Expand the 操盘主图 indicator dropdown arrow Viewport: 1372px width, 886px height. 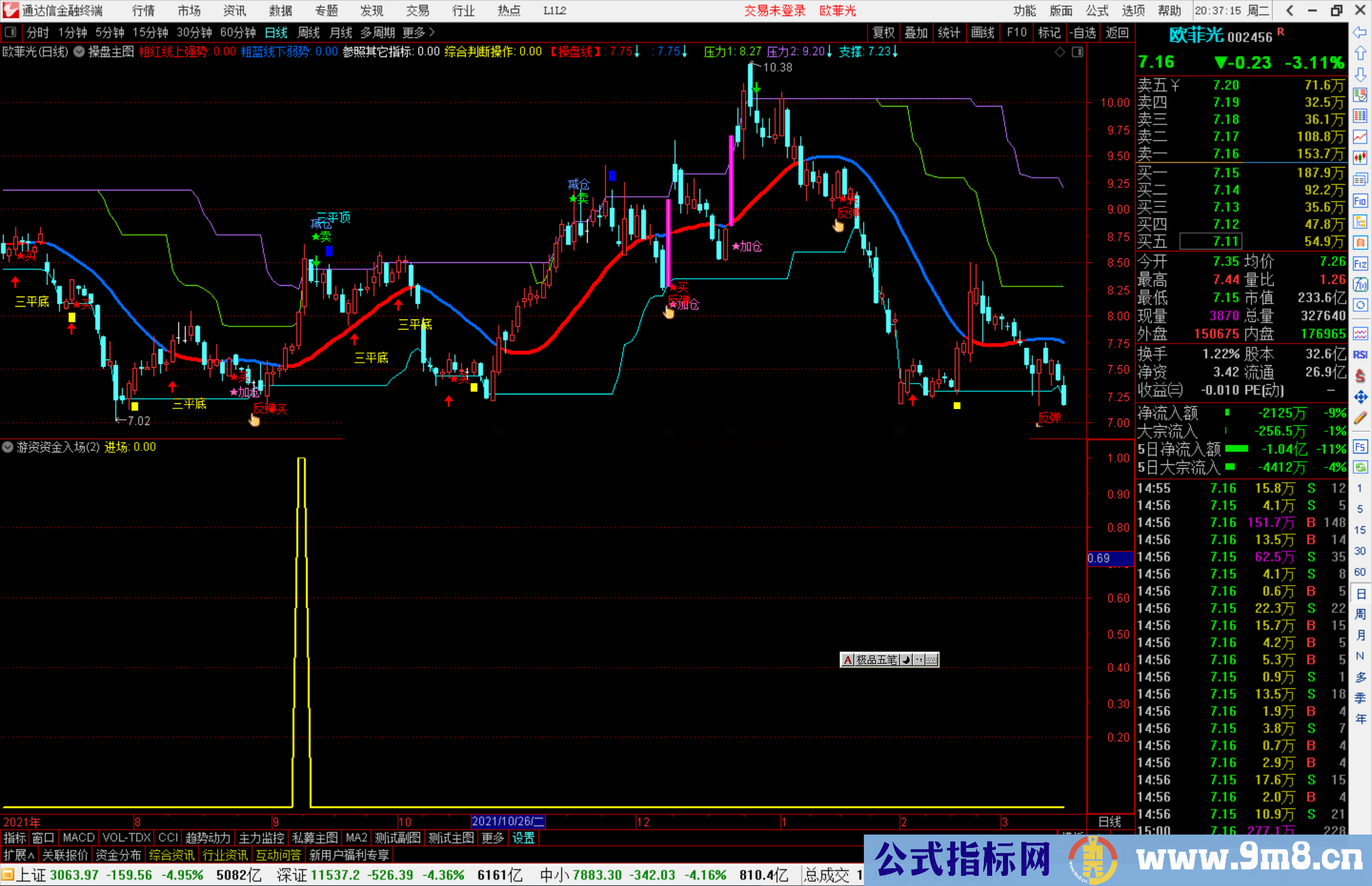79,52
